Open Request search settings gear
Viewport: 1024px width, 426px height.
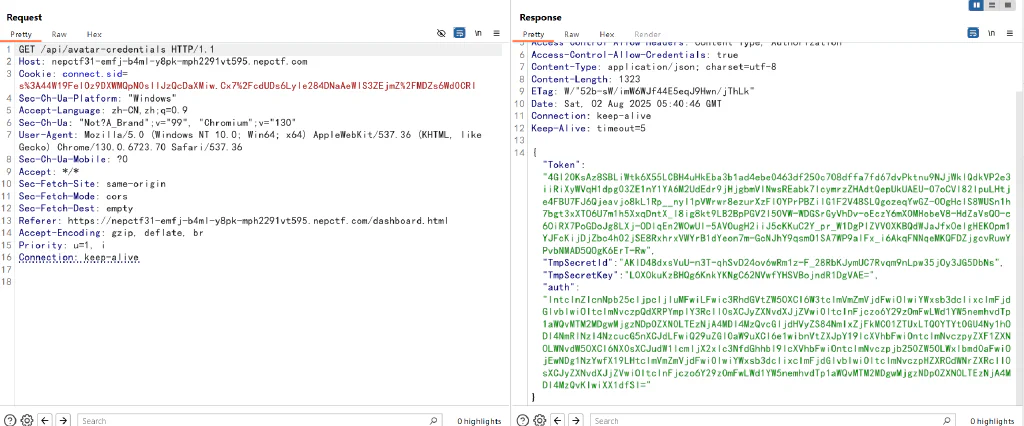click(27, 420)
